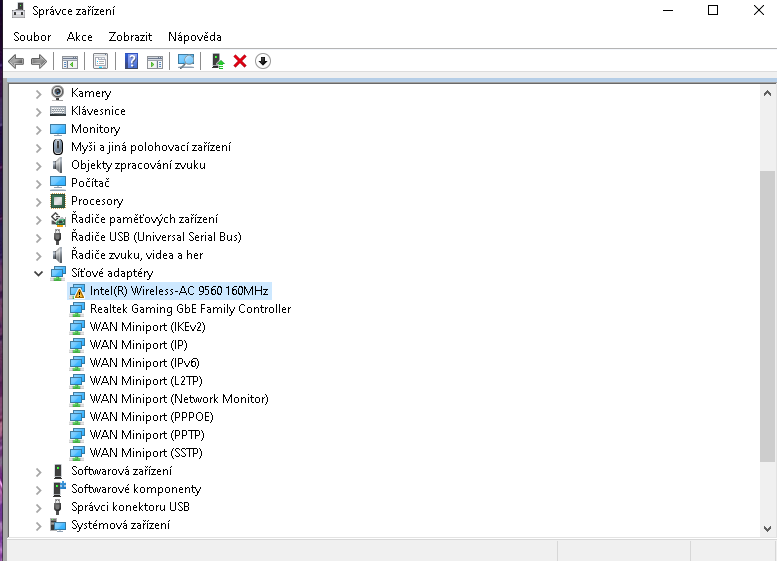Viewport: 777px width, 561px height.
Task: Open the Zobrazit menu
Action: pos(130,37)
